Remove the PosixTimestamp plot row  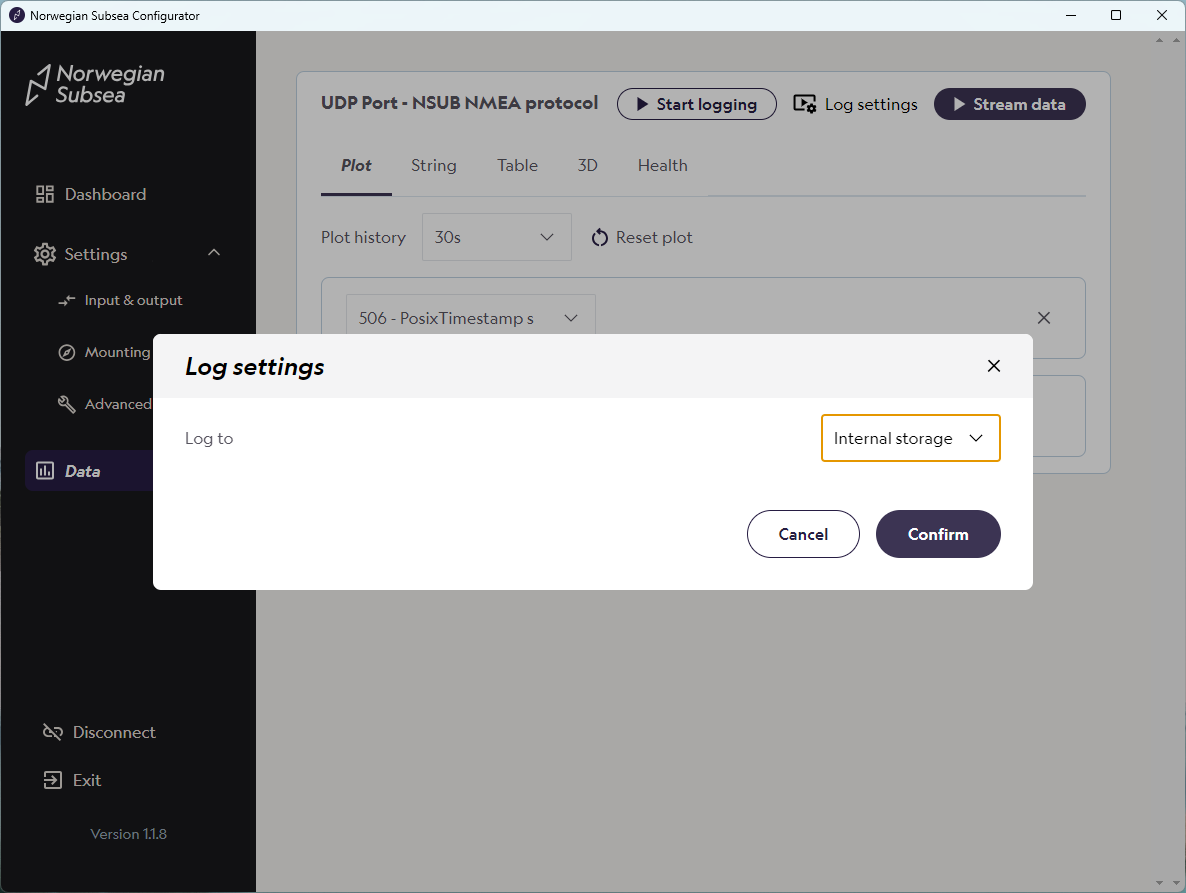click(x=1044, y=318)
